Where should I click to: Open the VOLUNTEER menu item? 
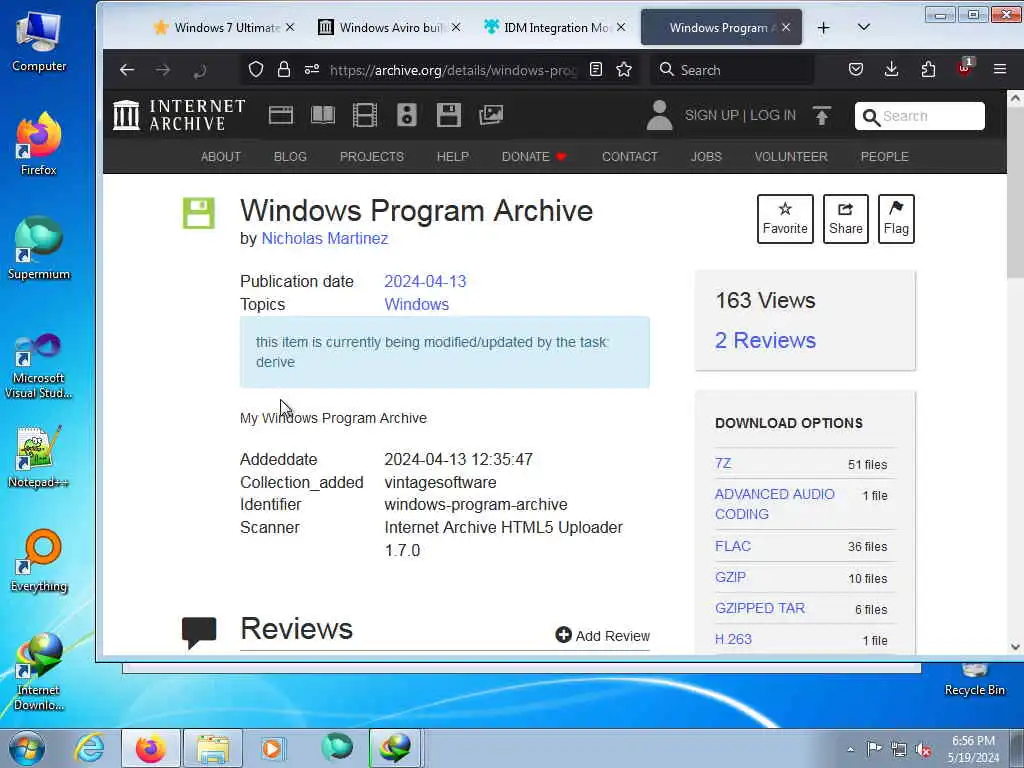791,157
